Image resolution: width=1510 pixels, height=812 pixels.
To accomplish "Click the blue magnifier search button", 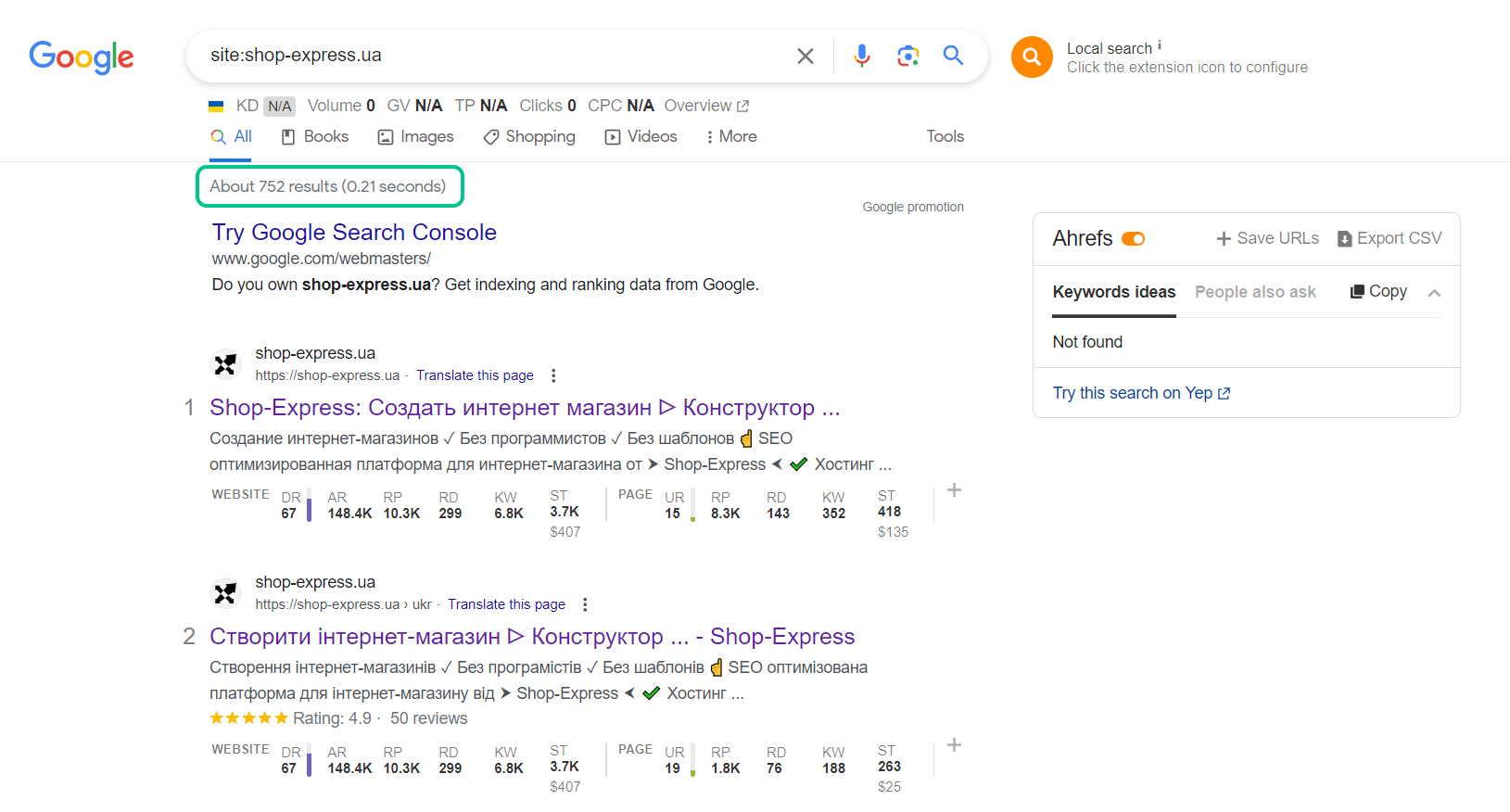I will pyautogui.click(x=953, y=56).
